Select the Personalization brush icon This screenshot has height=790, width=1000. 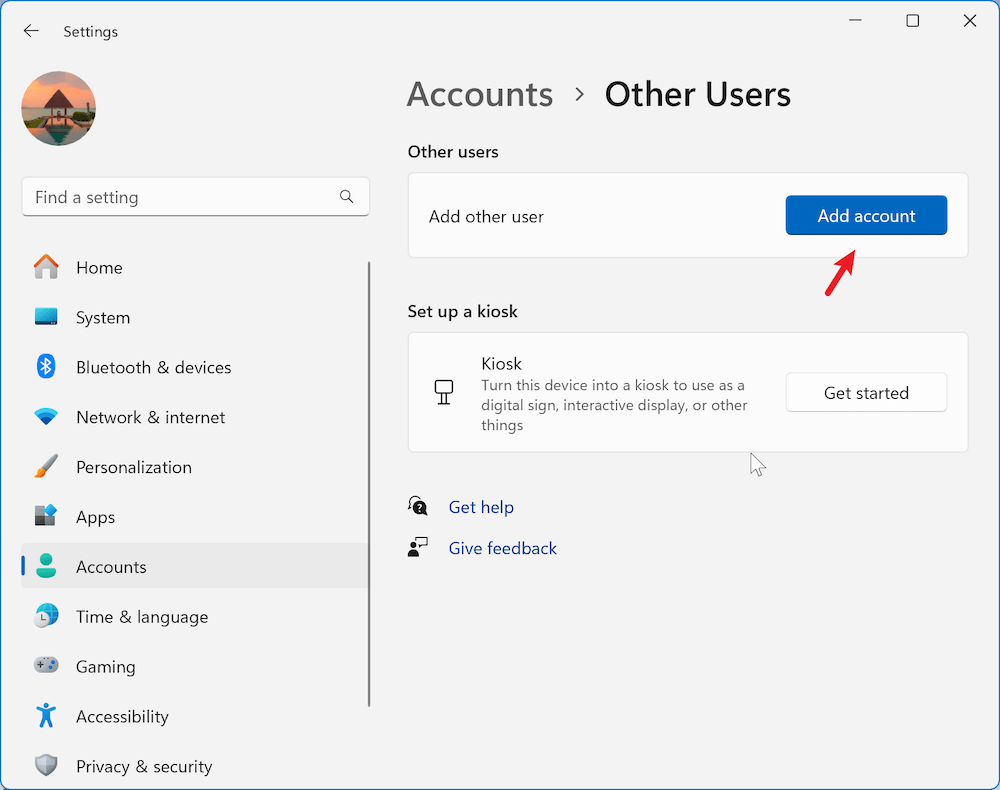[46, 467]
